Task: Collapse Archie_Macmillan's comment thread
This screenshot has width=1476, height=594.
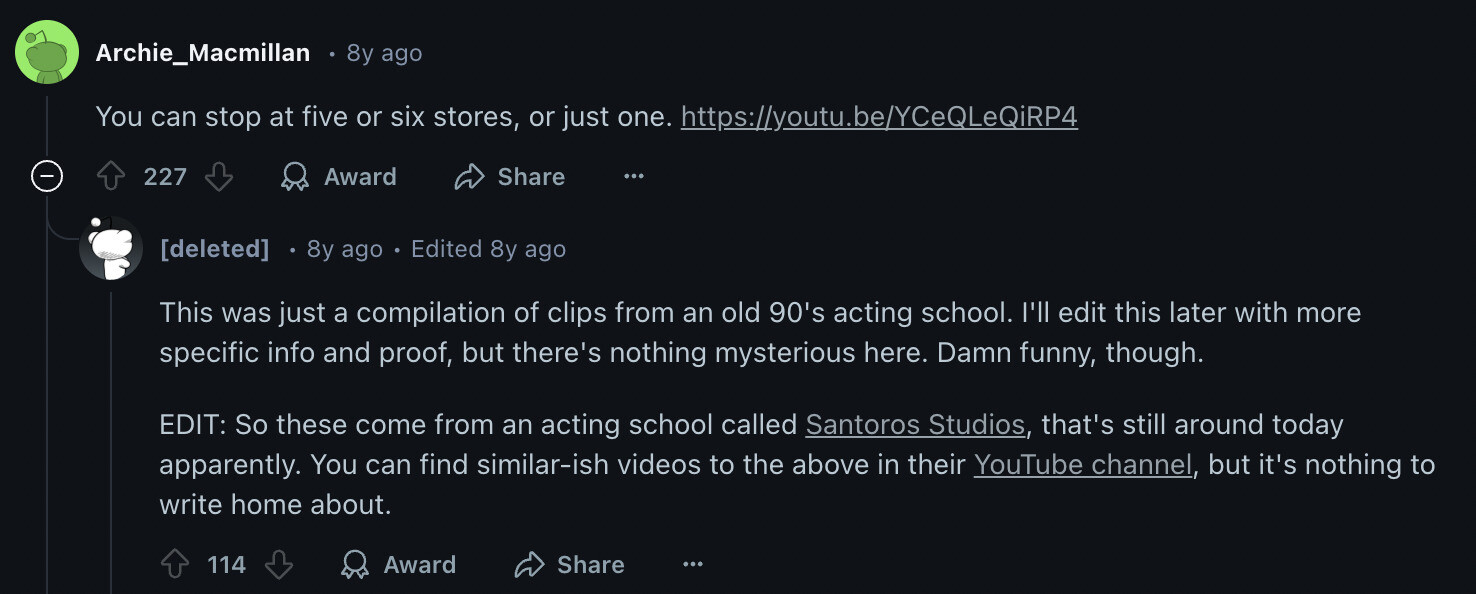Action: click(x=47, y=177)
